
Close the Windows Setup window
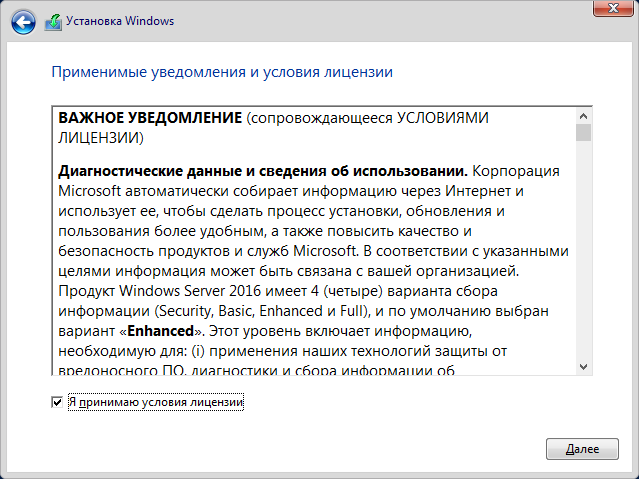(x=613, y=8)
